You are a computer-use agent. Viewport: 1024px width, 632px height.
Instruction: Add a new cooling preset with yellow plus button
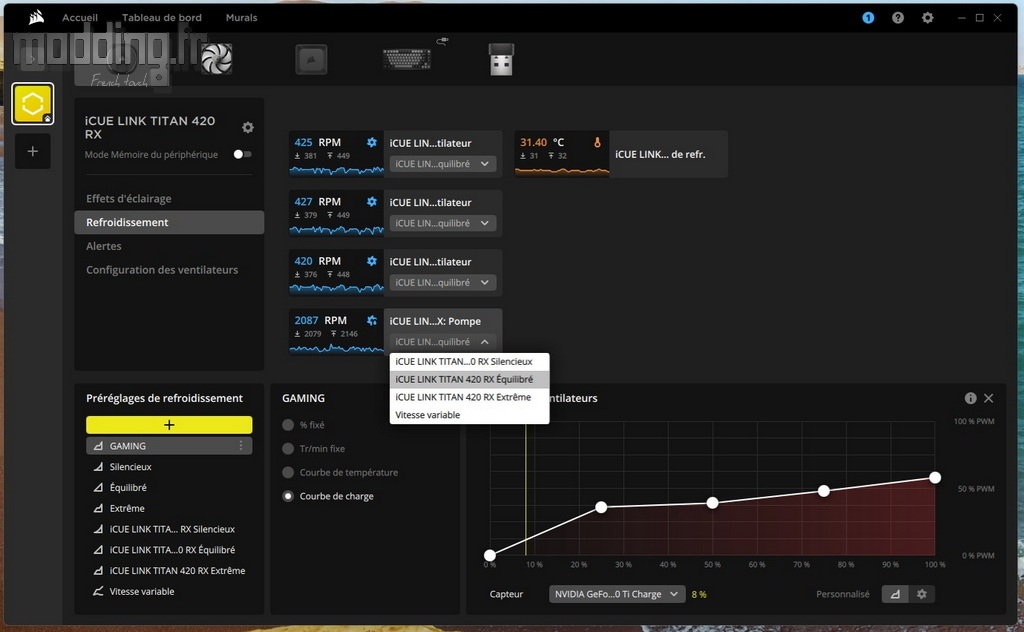click(x=169, y=425)
